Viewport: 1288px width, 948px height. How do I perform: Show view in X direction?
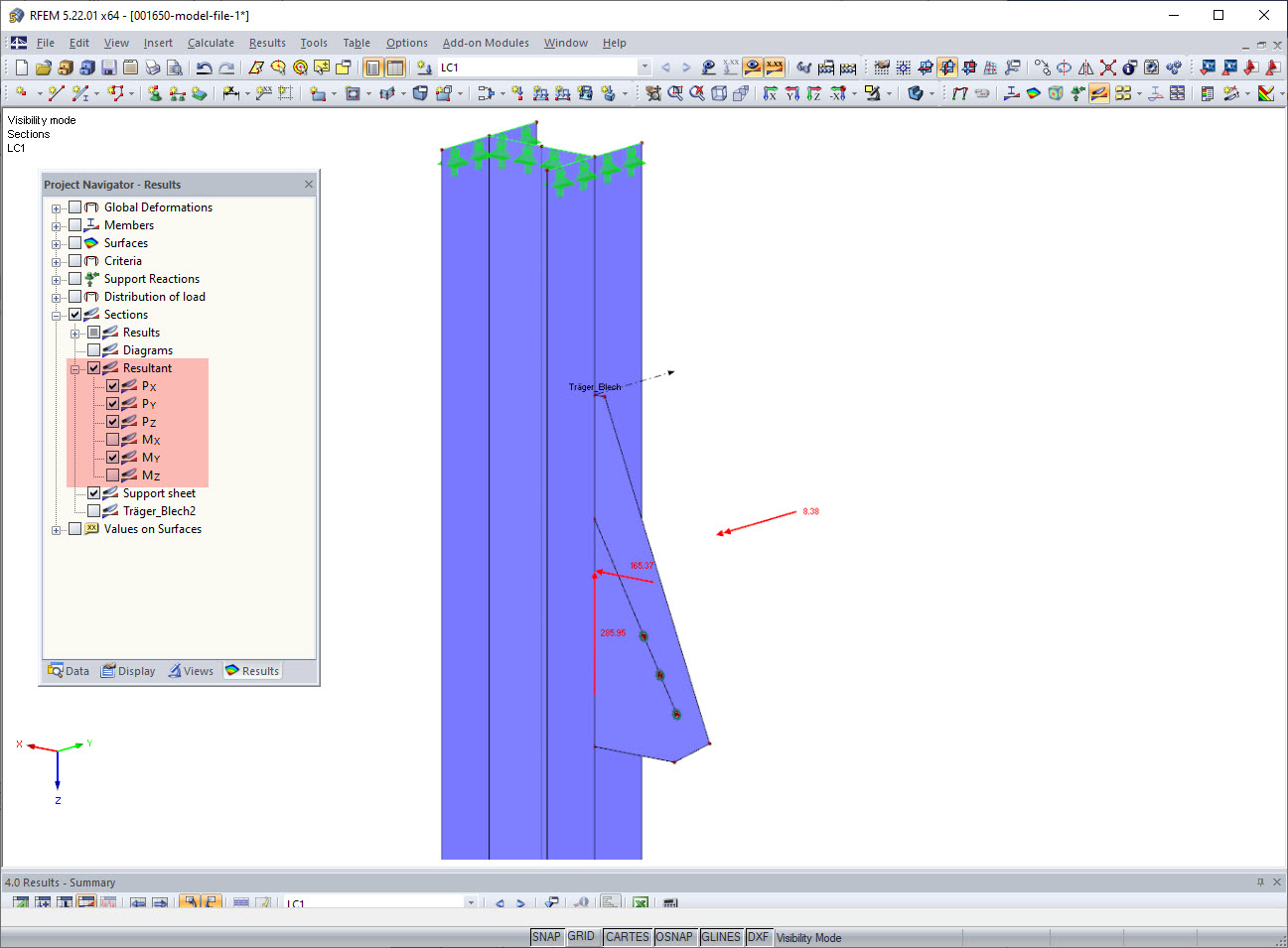771,93
